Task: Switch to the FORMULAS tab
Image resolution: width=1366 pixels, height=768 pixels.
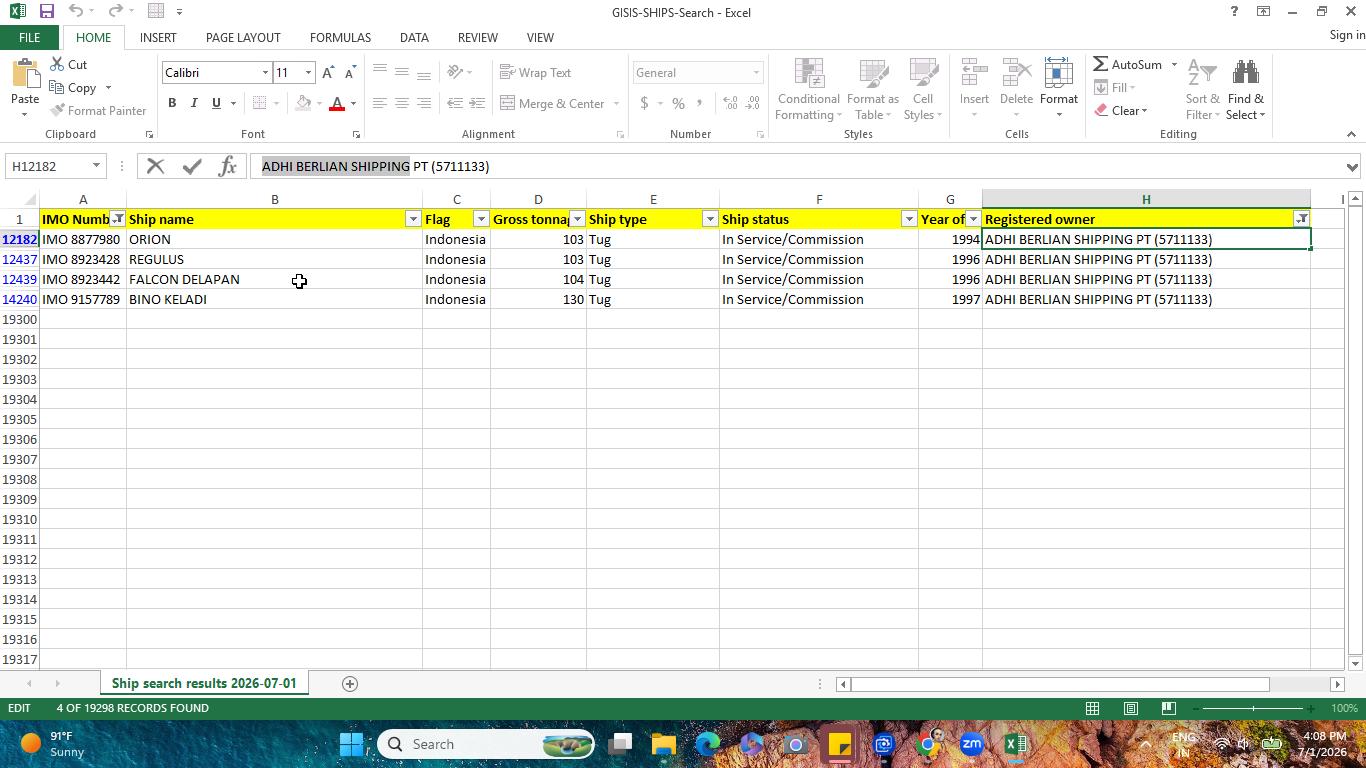Action: pyautogui.click(x=340, y=37)
